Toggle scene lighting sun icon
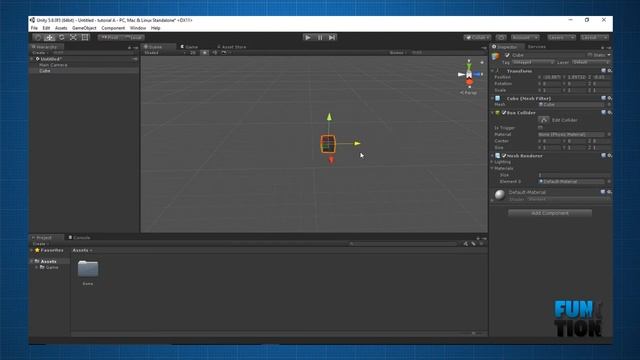The image size is (640, 360). pos(205,53)
